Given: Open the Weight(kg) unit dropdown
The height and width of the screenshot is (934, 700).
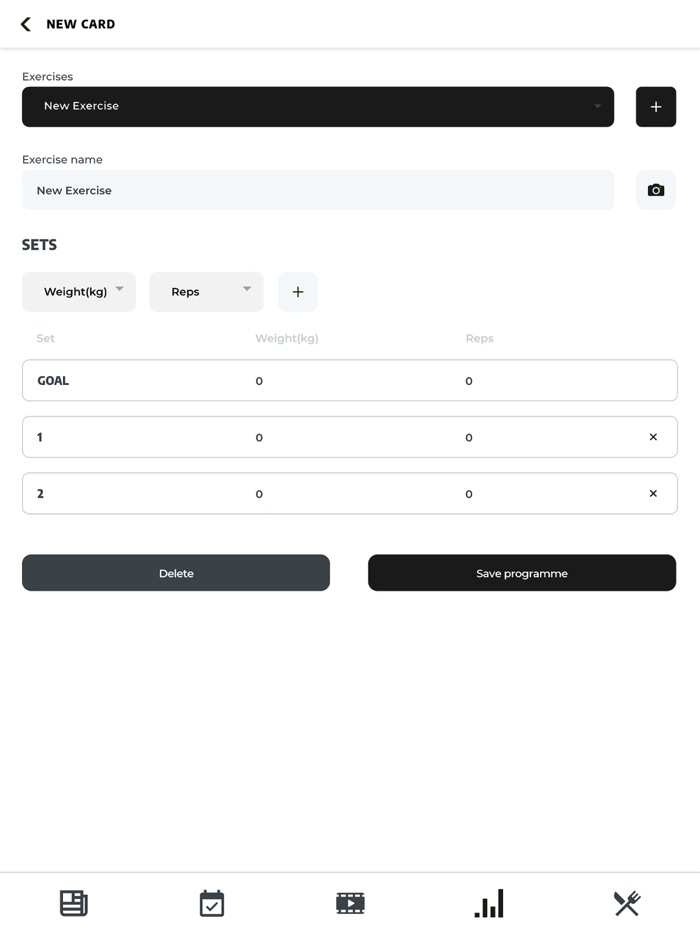Looking at the screenshot, I should point(79,292).
